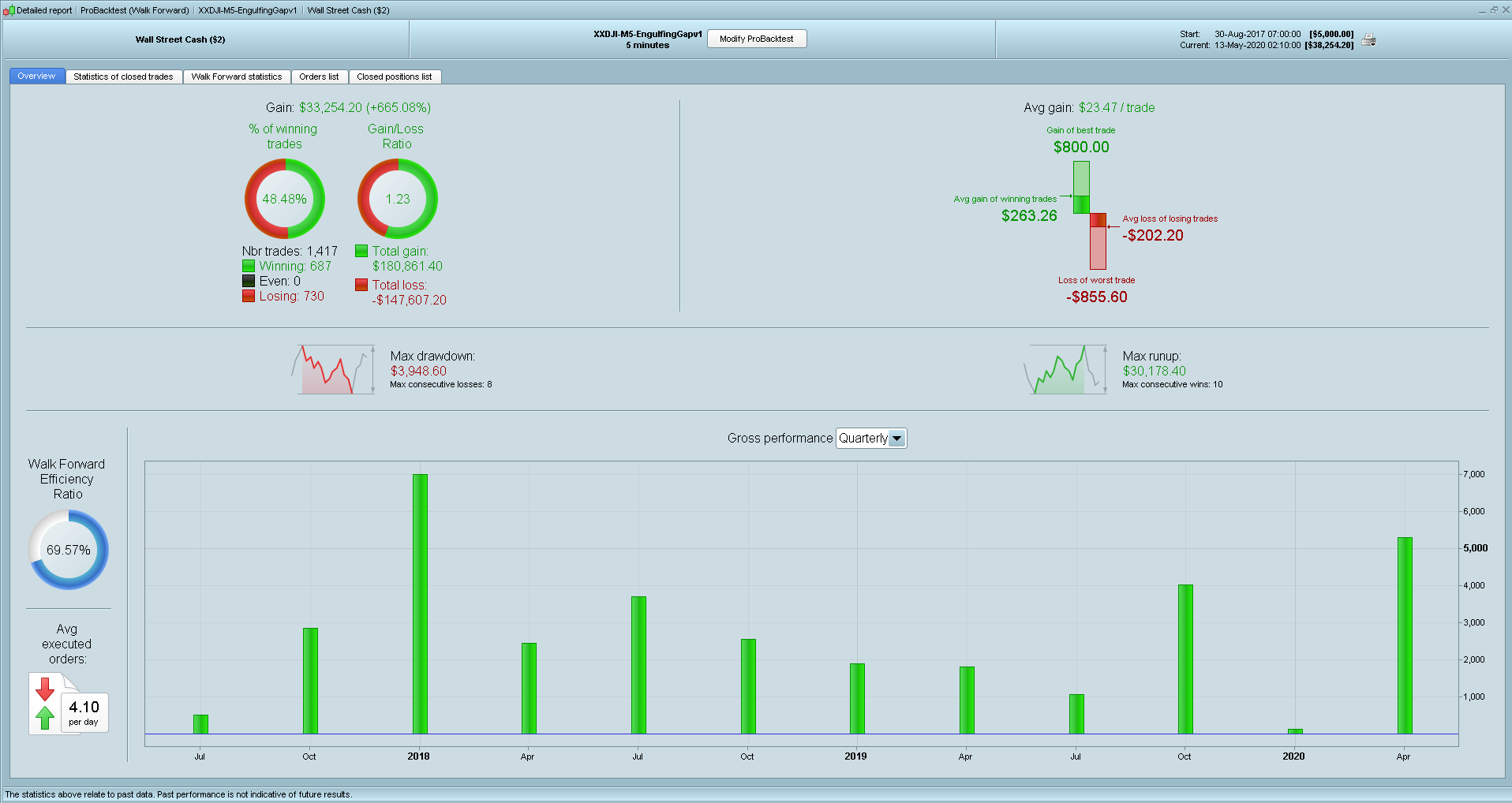The height and width of the screenshot is (803, 1512).
Task: Click the October 2019 performance bar
Action: click(1185, 659)
